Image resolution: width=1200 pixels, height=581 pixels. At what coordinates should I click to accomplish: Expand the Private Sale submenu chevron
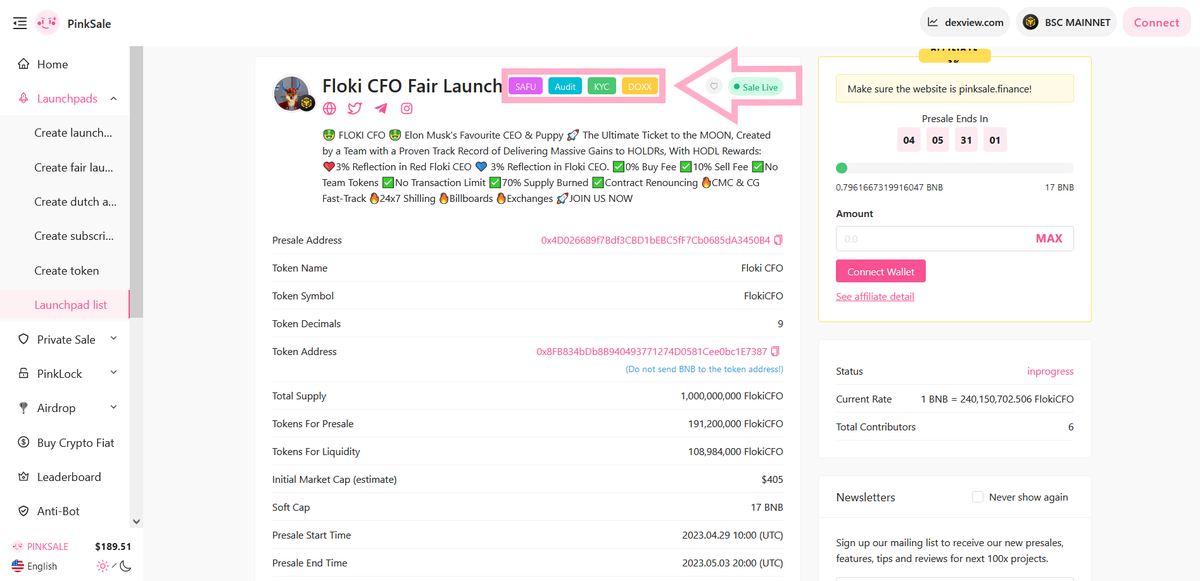113,339
